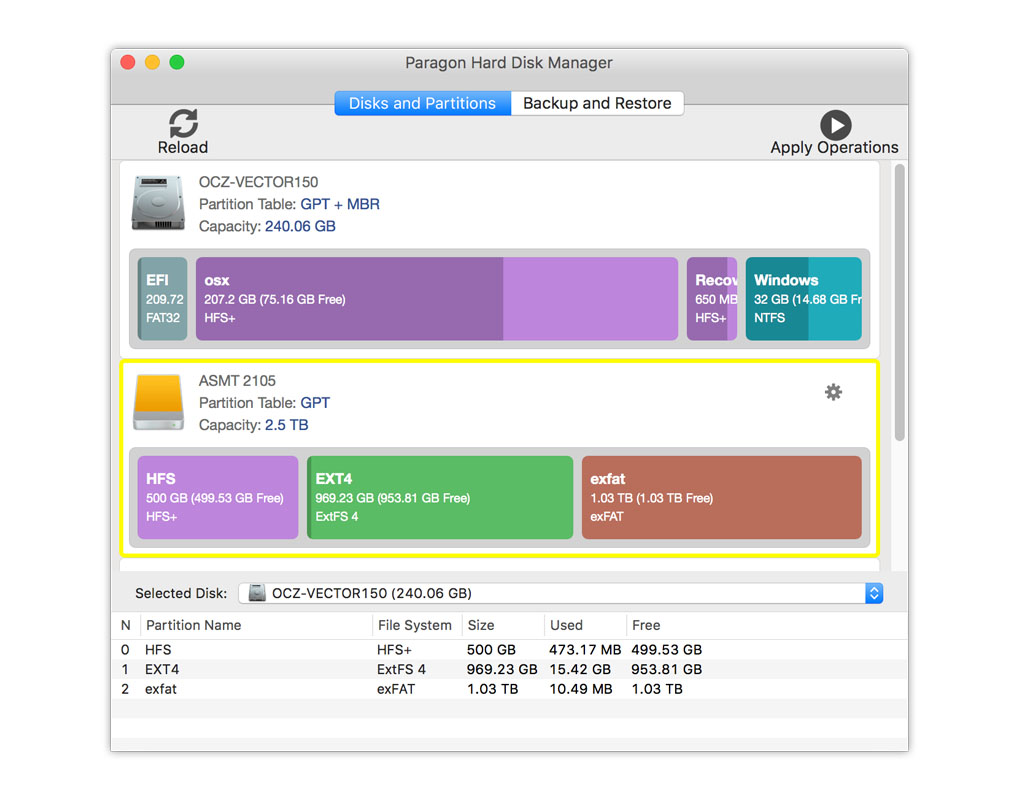Viewport: 1020px width, 804px height.
Task: Select the Windows NTFS partition block
Action: point(803,299)
